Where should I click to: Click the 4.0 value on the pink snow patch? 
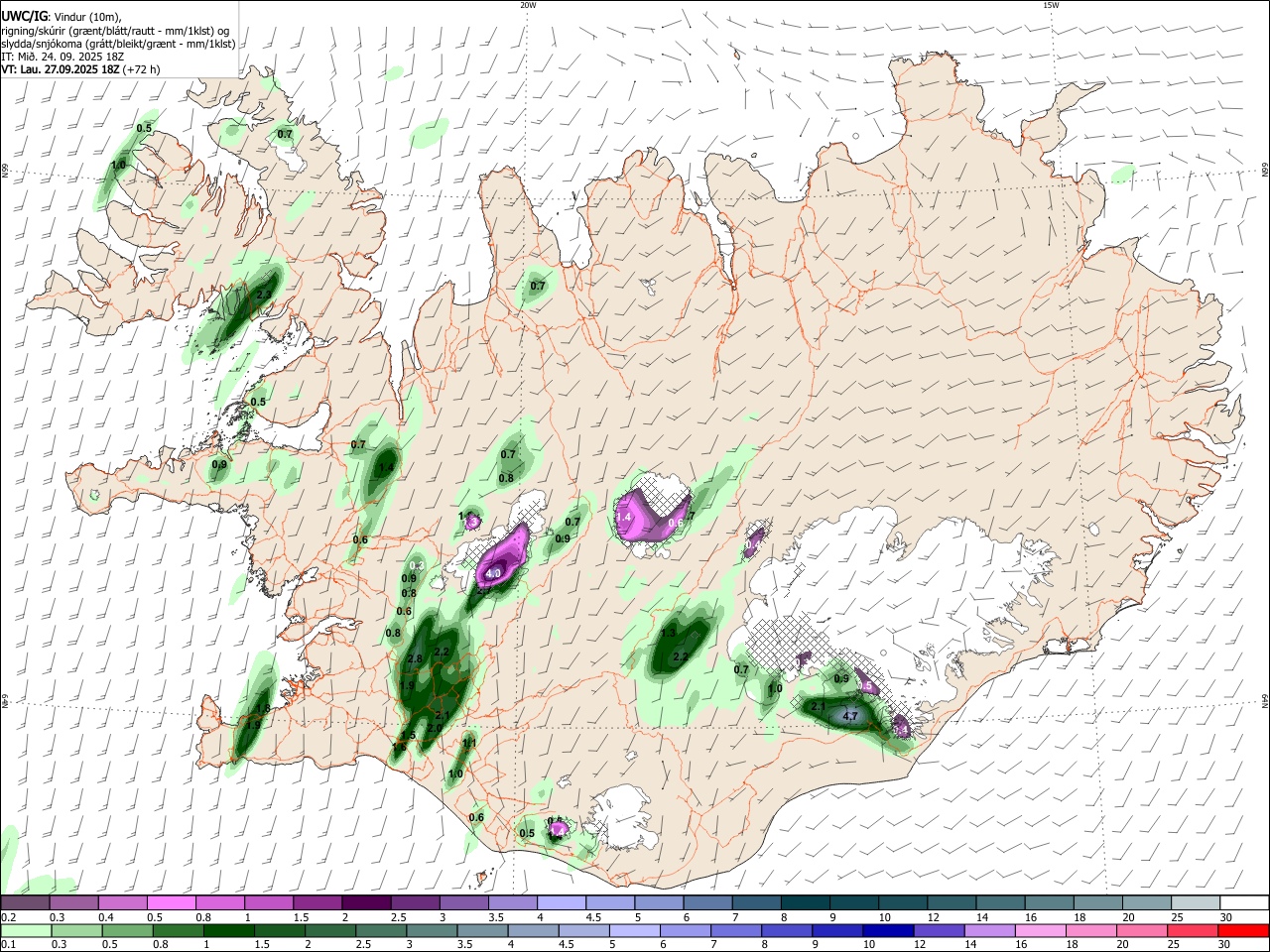pos(493,572)
